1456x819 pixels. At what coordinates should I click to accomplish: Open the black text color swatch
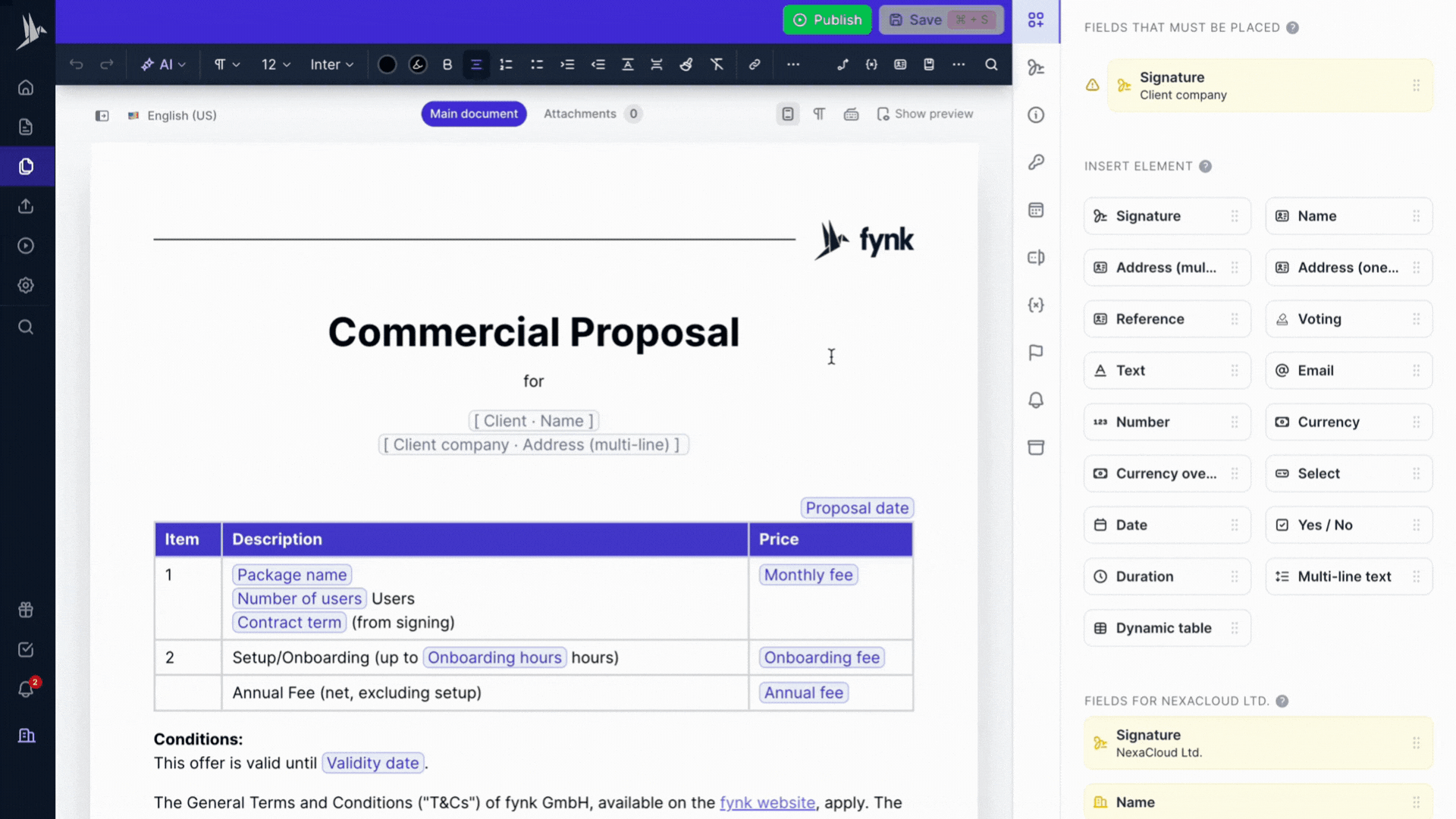tap(387, 64)
